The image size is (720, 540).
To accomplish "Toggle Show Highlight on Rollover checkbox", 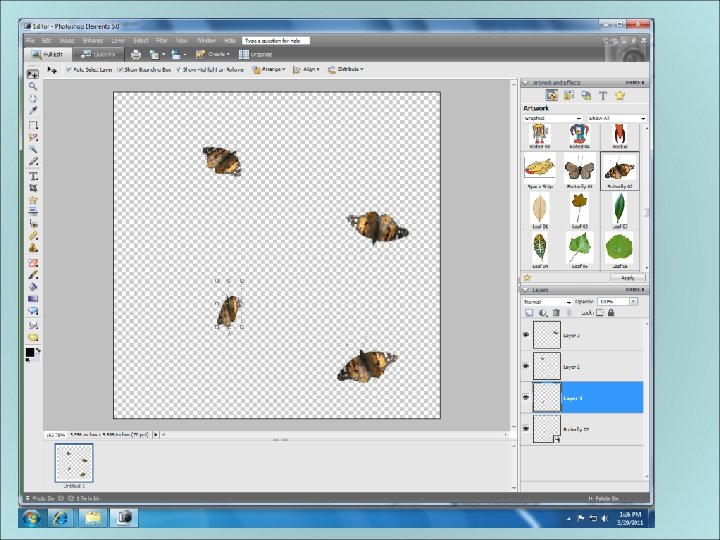I will pos(178,70).
